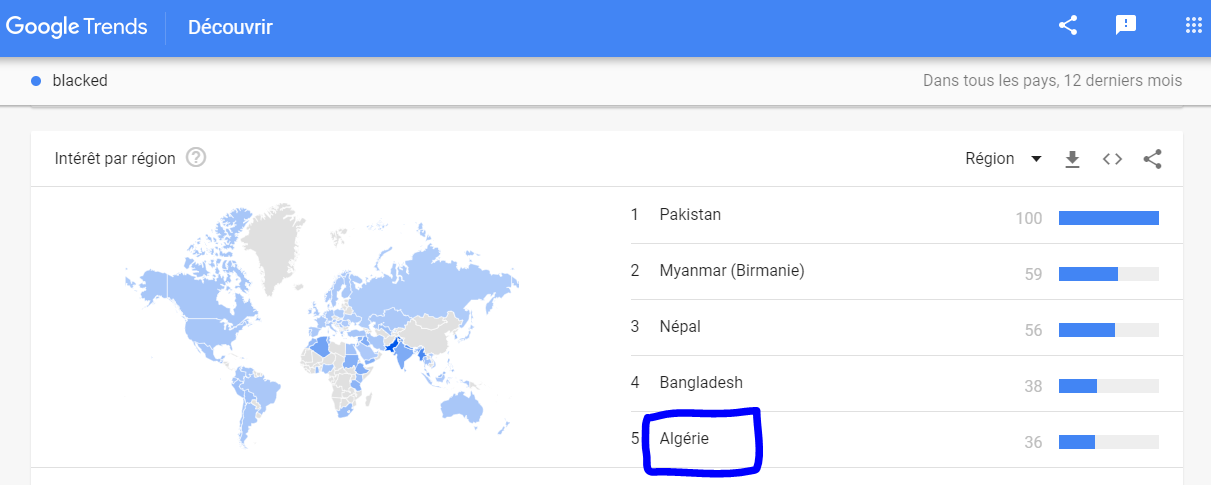Choose Algérie in the region ranking

pos(684,438)
